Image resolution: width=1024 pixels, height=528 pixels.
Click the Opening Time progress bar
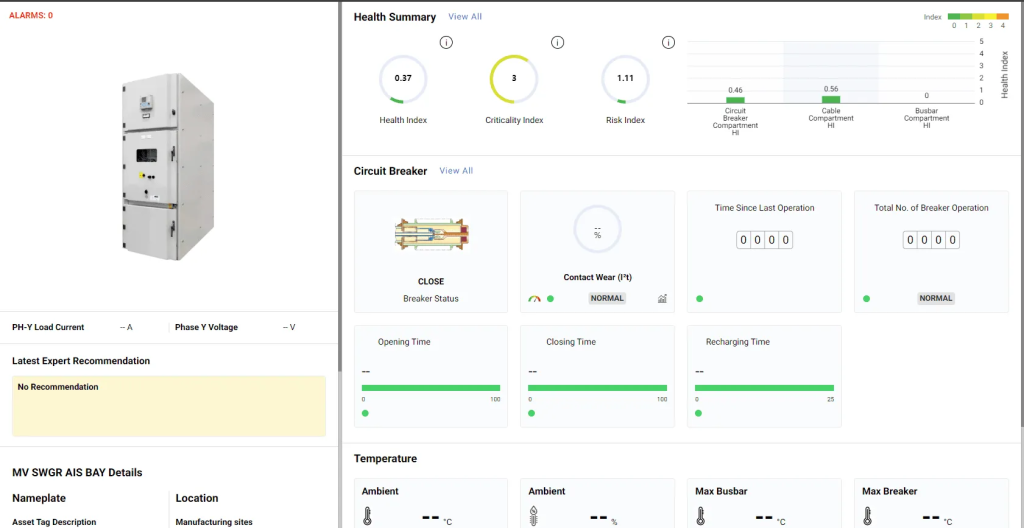pyautogui.click(x=431, y=388)
